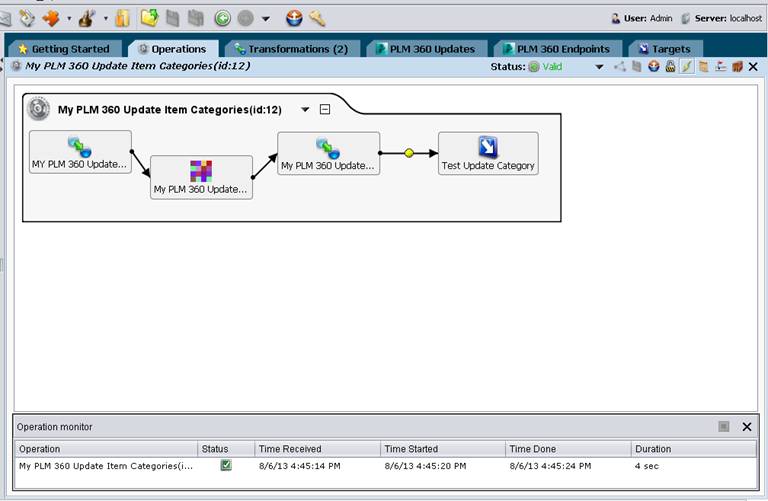Viewport: 768px width, 501px height.
Task: Select the Test Update Category target node
Action: (x=488, y=153)
